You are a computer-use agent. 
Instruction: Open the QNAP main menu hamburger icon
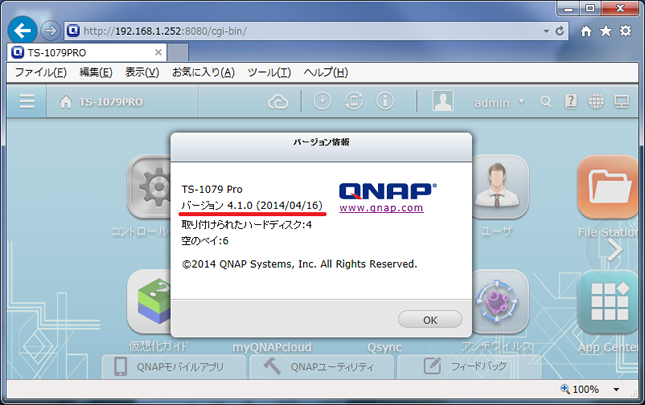[x=27, y=101]
